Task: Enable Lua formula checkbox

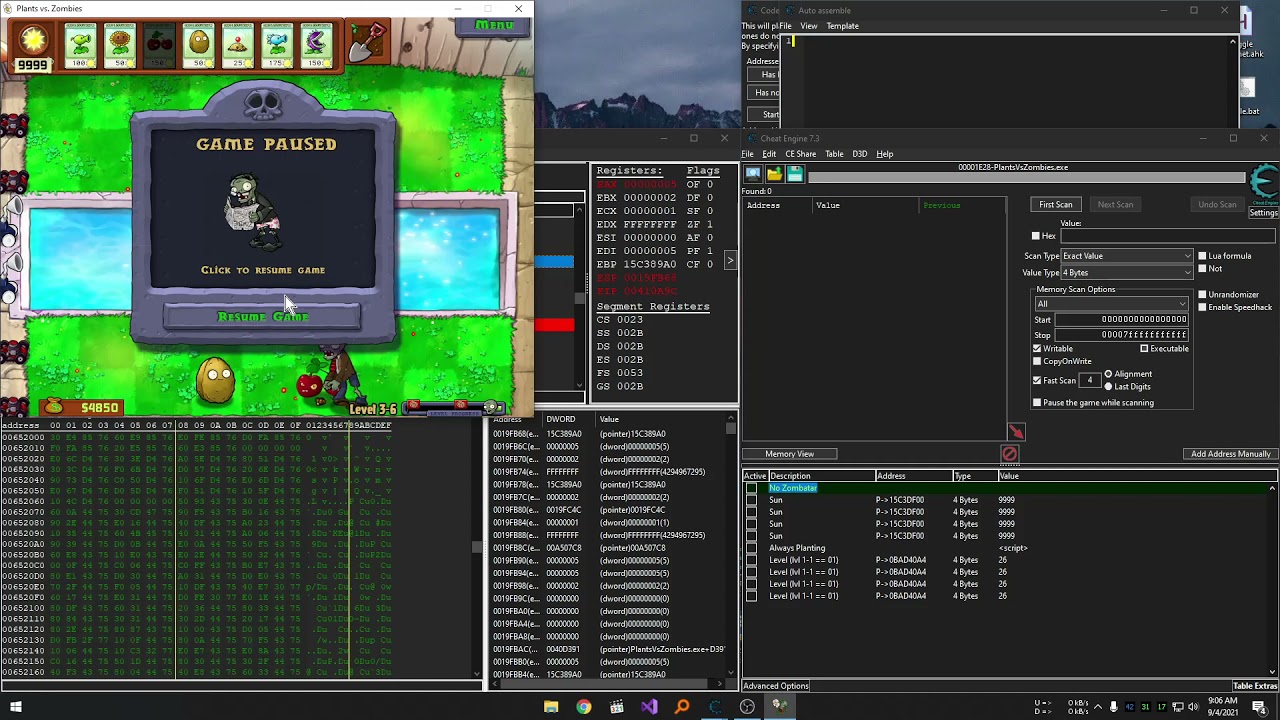Action: tap(1202, 256)
